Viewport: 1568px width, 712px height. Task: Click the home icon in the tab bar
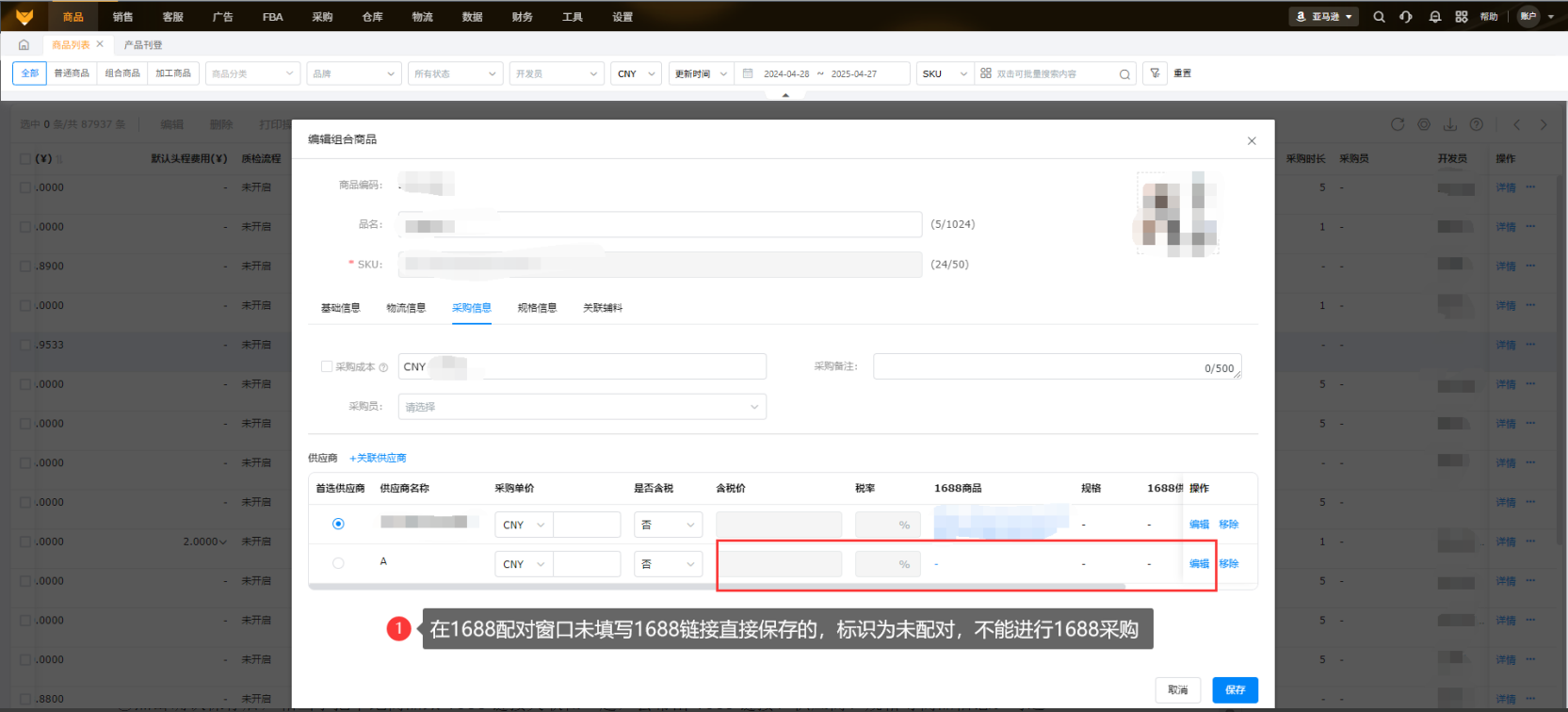[x=24, y=44]
